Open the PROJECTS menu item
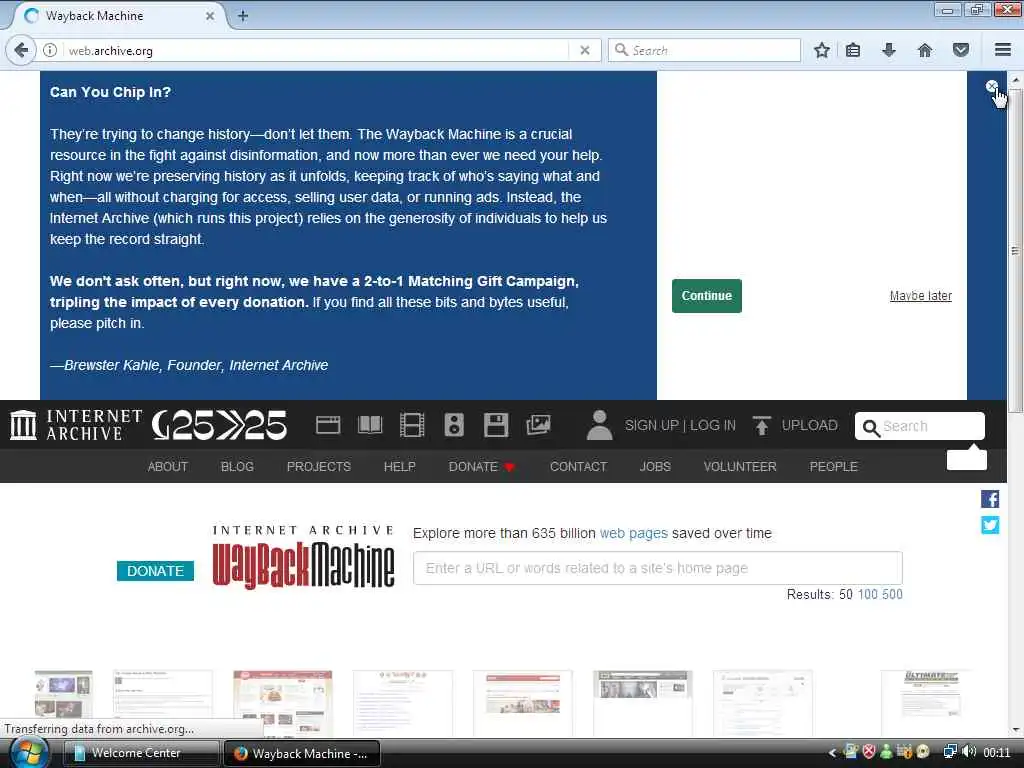1024x768 pixels. (x=319, y=466)
